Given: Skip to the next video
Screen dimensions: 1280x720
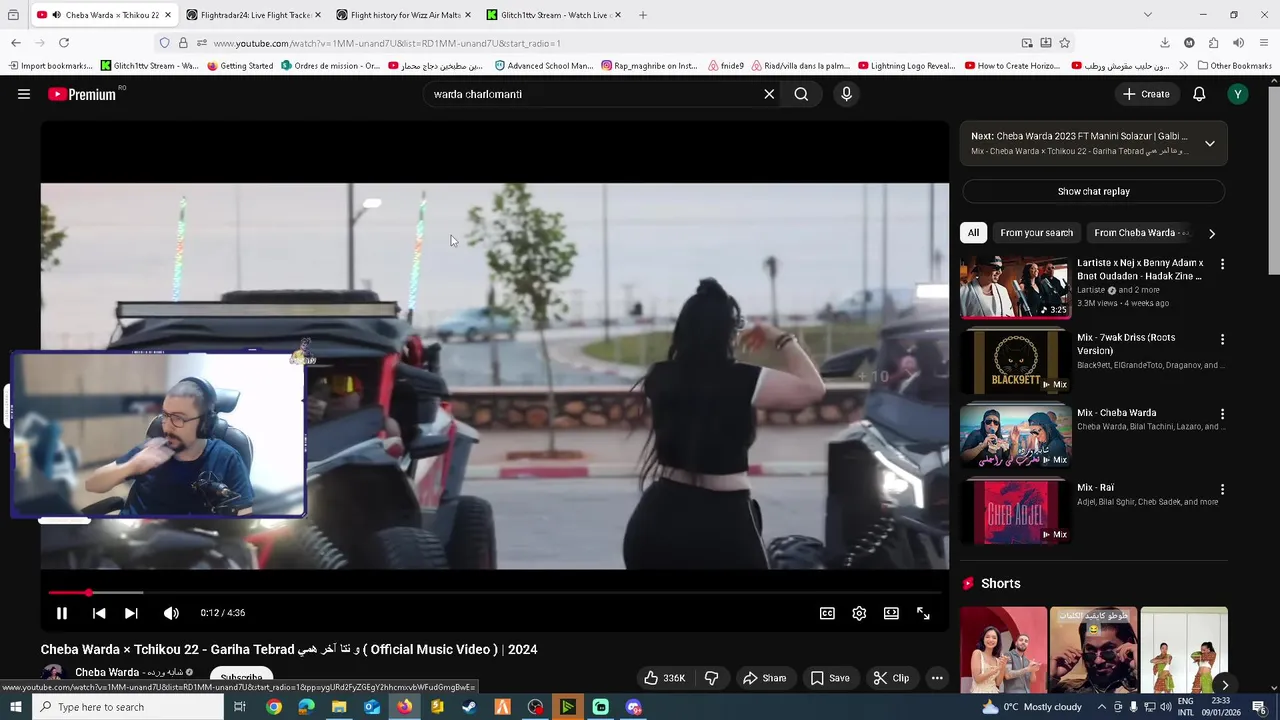Looking at the screenshot, I should tap(131, 613).
